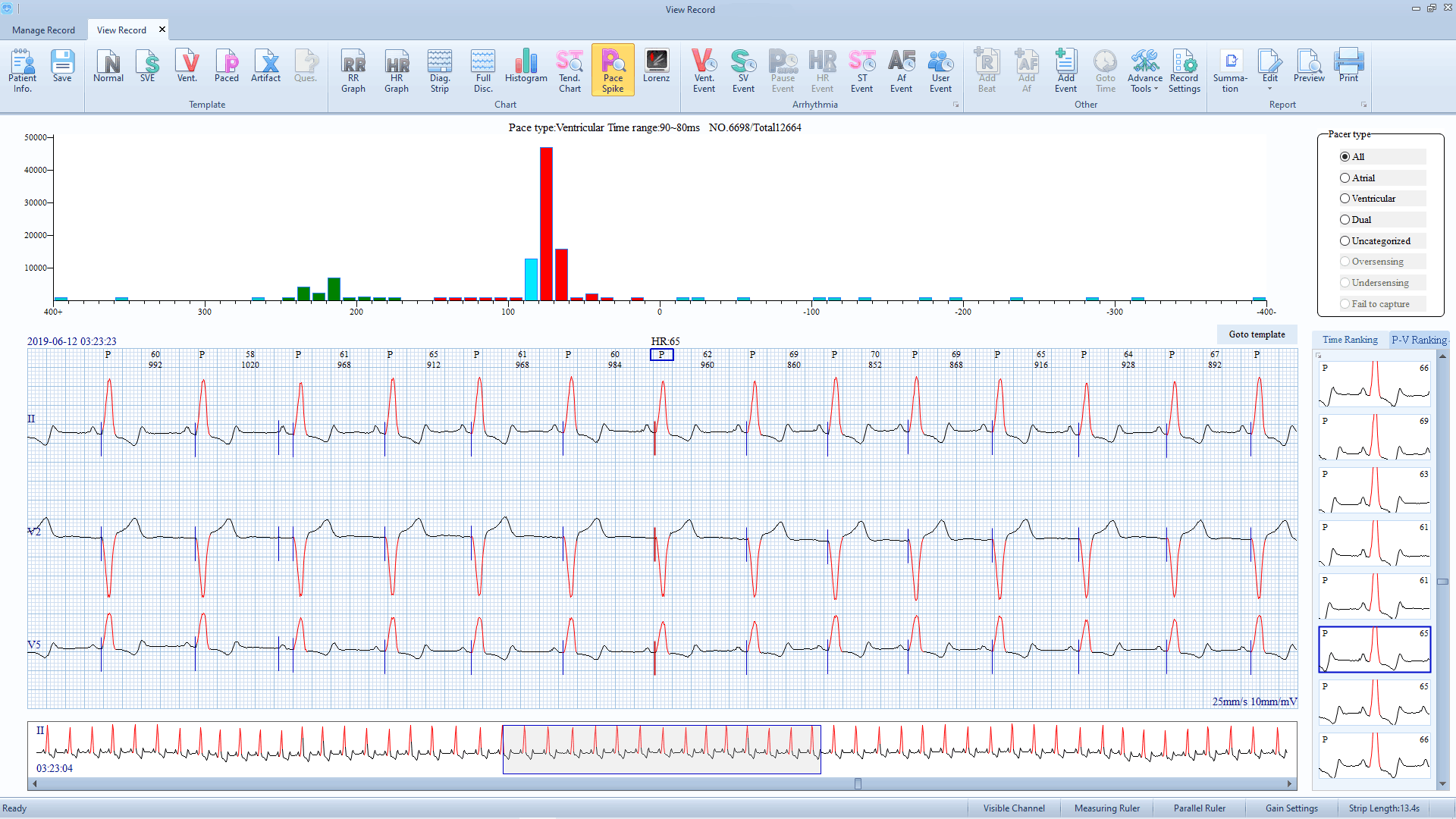Click the Pace Spike tool icon
This screenshot has width=1456, height=819.
(613, 69)
